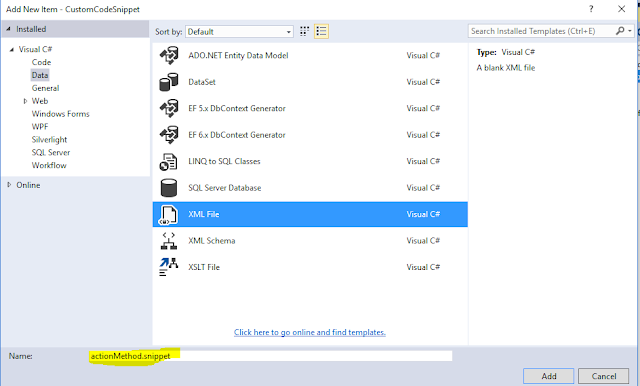The image size is (640, 386).
Task: Select the General category
Action: pyautogui.click(x=45, y=88)
